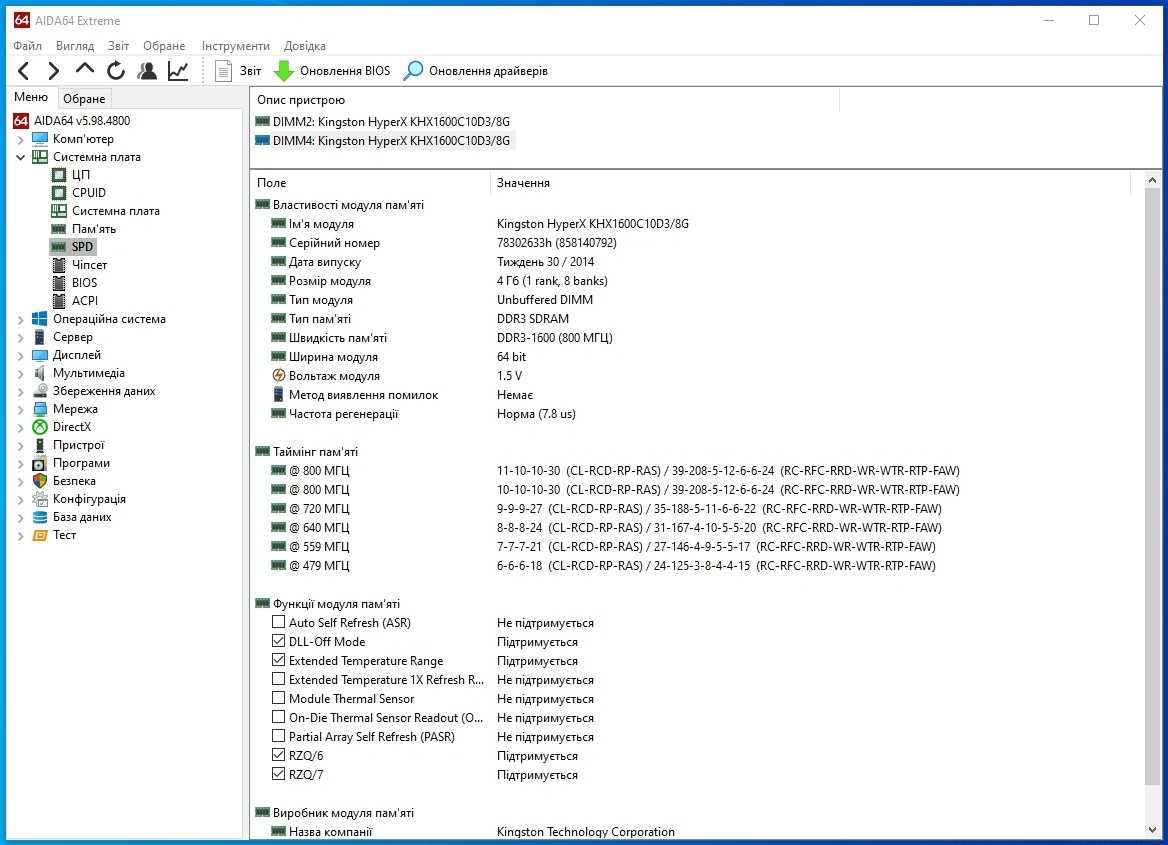1168x845 pixels.
Task: Click the Звіт report page icon
Action: click(x=223, y=71)
